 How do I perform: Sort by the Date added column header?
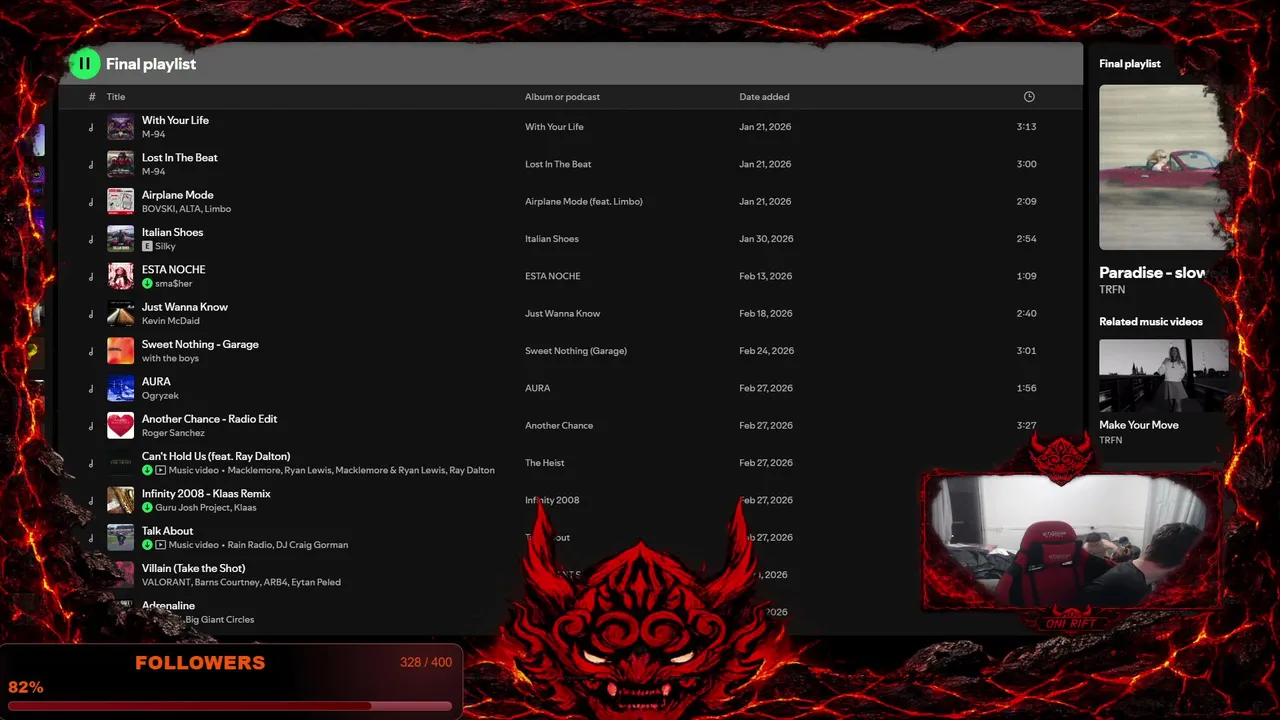(x=764, y=97)
